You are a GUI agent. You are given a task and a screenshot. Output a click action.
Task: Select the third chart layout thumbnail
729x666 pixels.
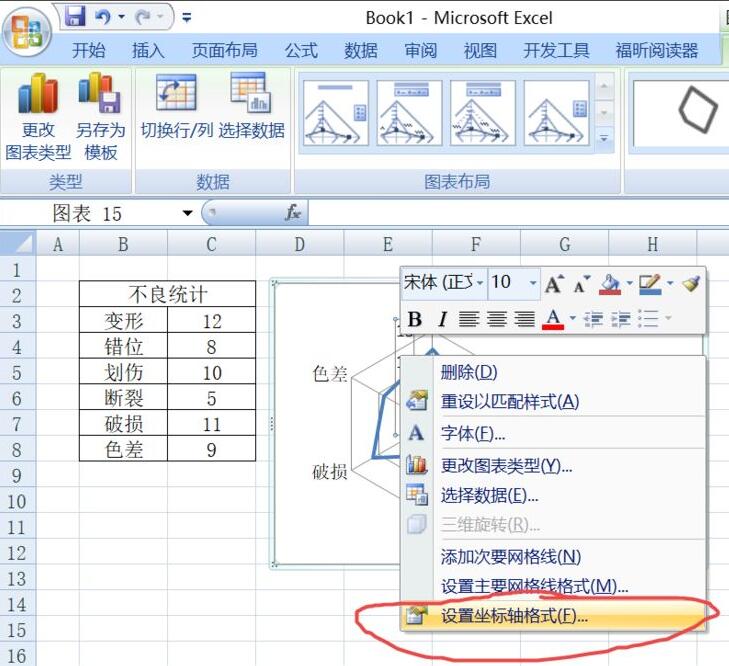tap(483, 113)
